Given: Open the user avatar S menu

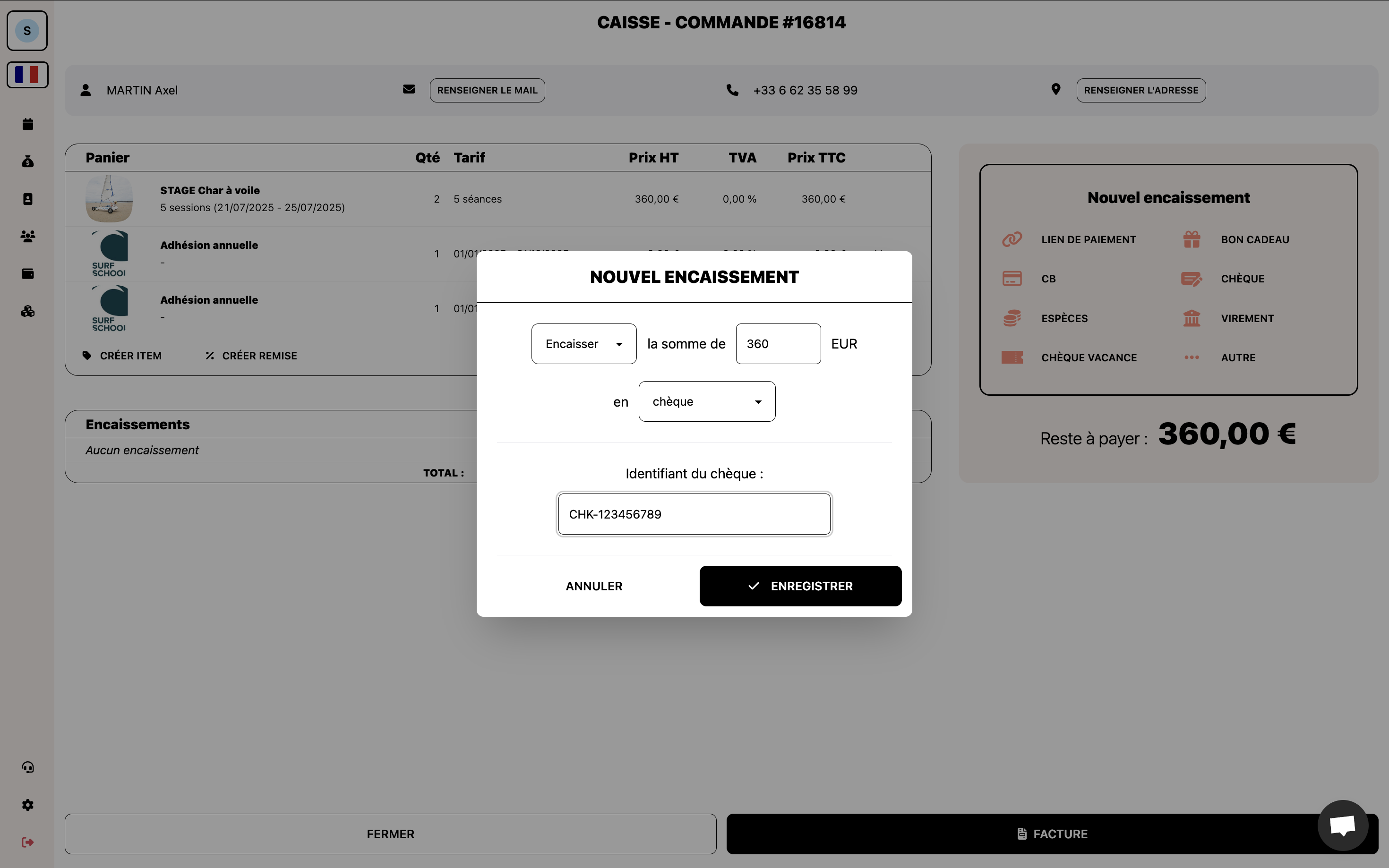Looking at the screenshot, I should (27, 30).
